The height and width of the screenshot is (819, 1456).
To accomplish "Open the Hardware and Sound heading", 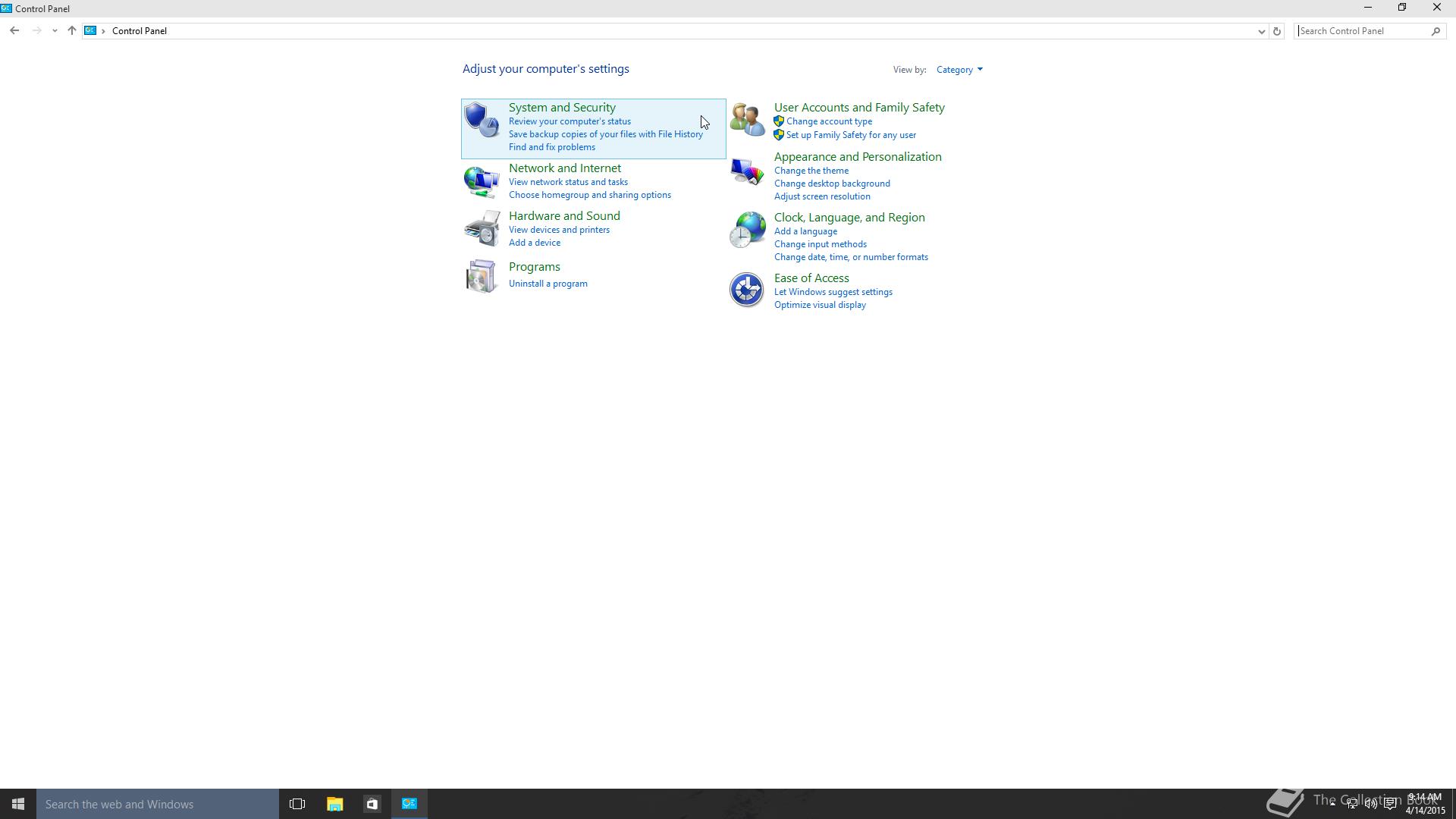I will click(x=564, y=216).
